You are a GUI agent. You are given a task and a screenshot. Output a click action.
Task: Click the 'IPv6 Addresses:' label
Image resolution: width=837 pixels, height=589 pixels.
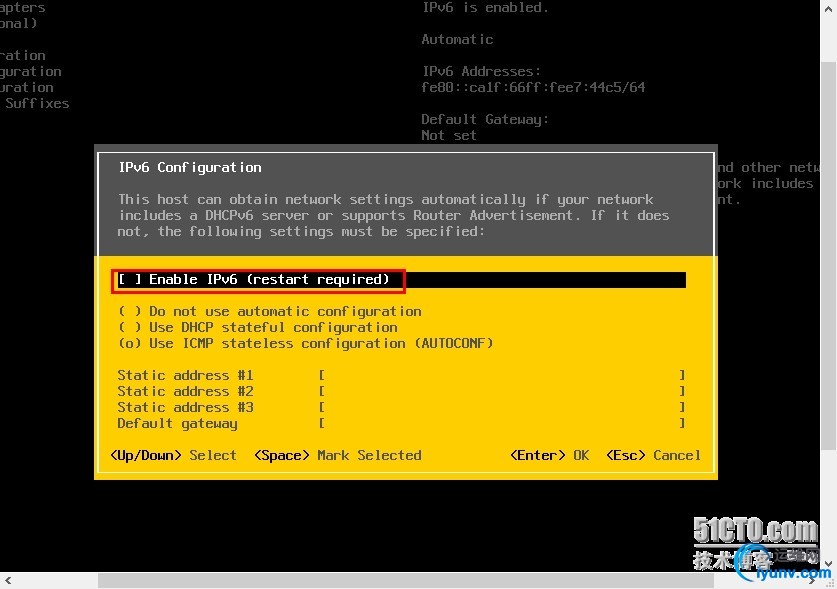click(x=481, y=71)
